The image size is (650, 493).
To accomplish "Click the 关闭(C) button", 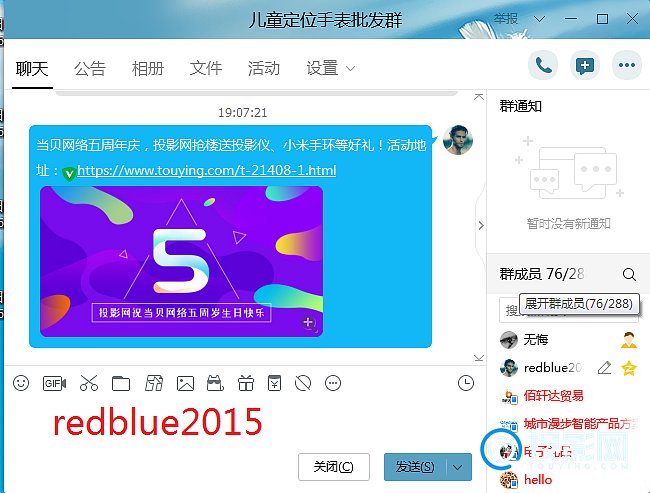I will pos(334,467).
